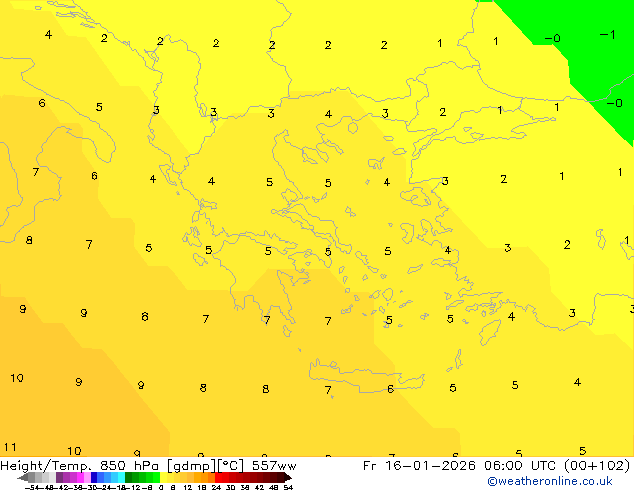Viewport: 634px width, 490px height.
Task: Click the "12" label under the colour scale
Action: click(188, 487)
